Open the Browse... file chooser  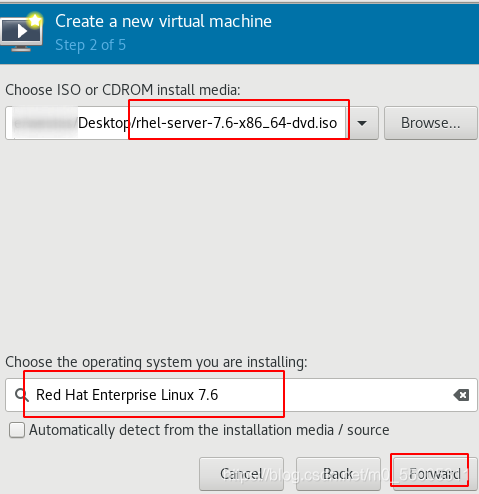coord(431,123)
